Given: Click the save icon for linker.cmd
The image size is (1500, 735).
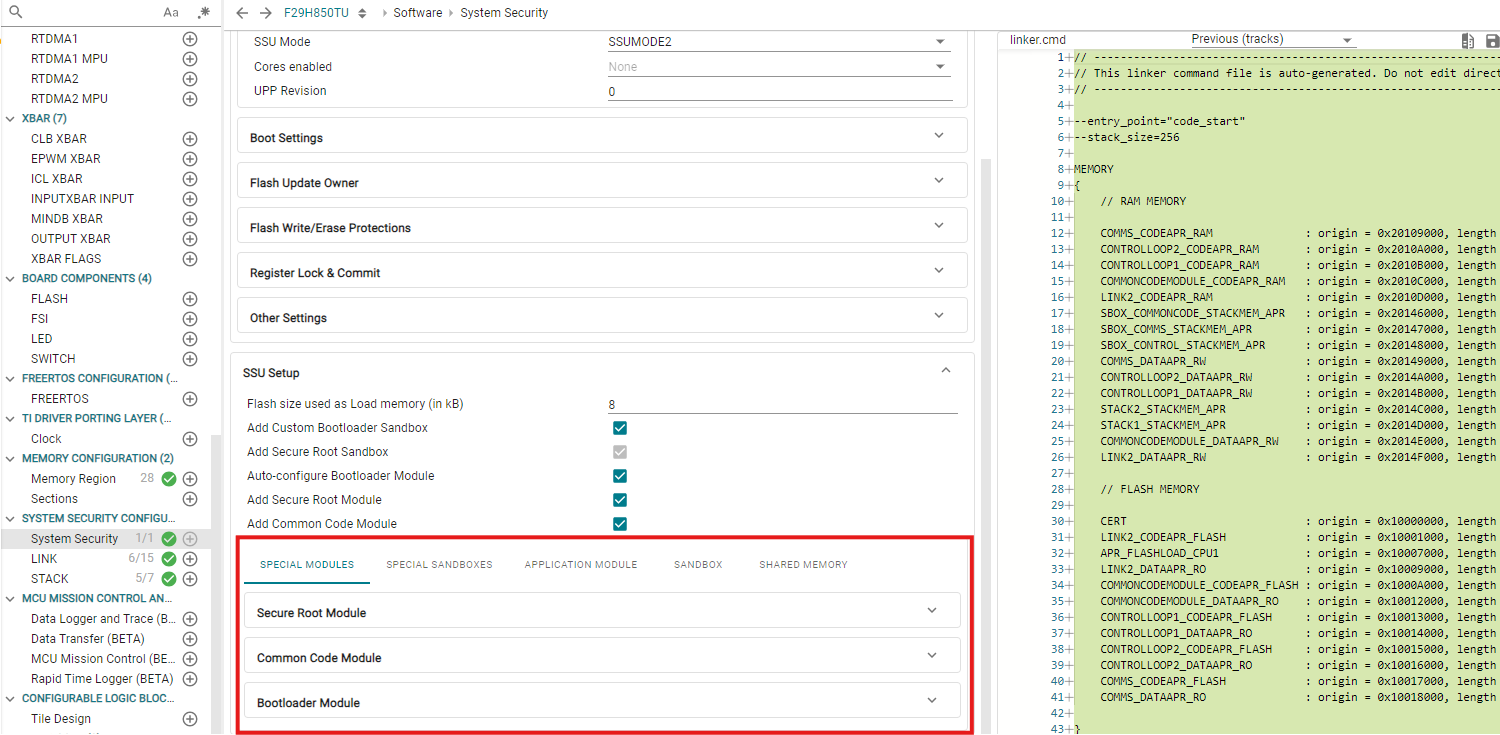Looking at the screenshot, I should pos(1492,41).
